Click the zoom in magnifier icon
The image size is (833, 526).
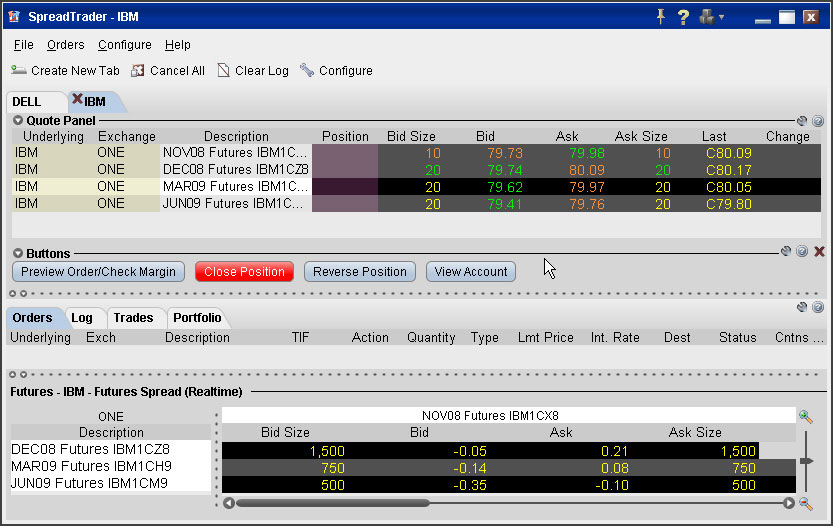pyautogui.click(x=806, y=415)
